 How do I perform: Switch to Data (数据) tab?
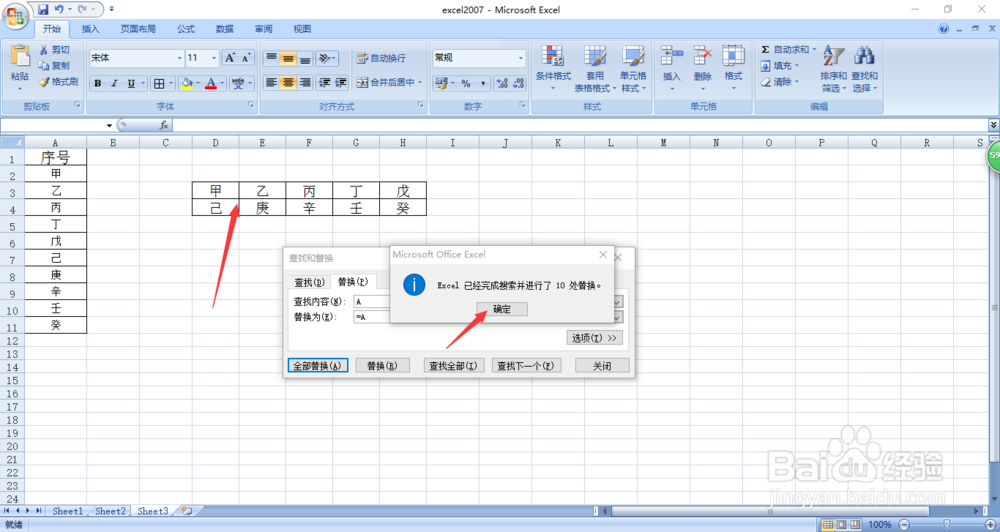click(224, 29)
